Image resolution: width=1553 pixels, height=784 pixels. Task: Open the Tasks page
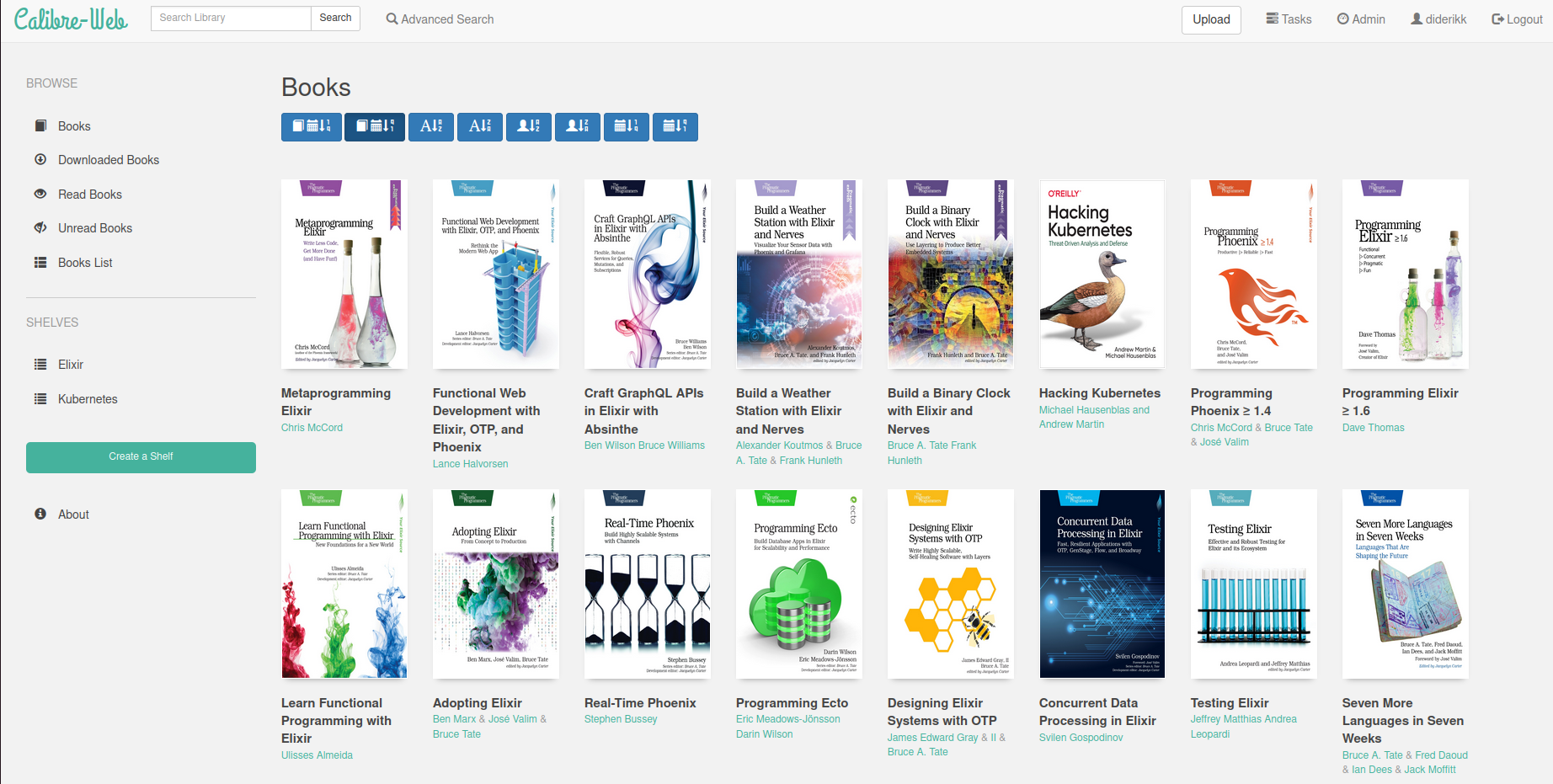point(1289,19)
